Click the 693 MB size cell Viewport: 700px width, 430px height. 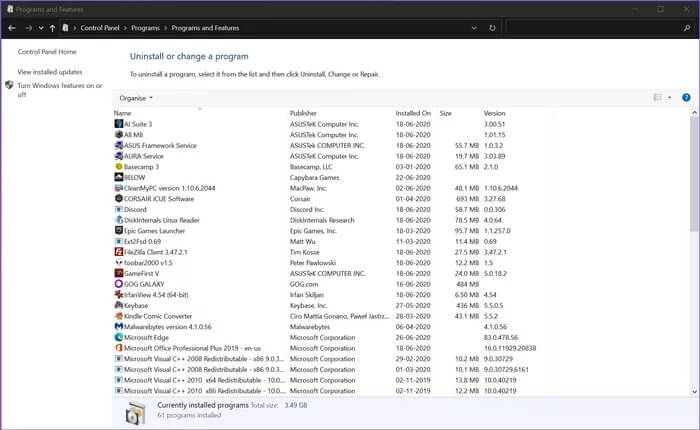click(467, 199)
